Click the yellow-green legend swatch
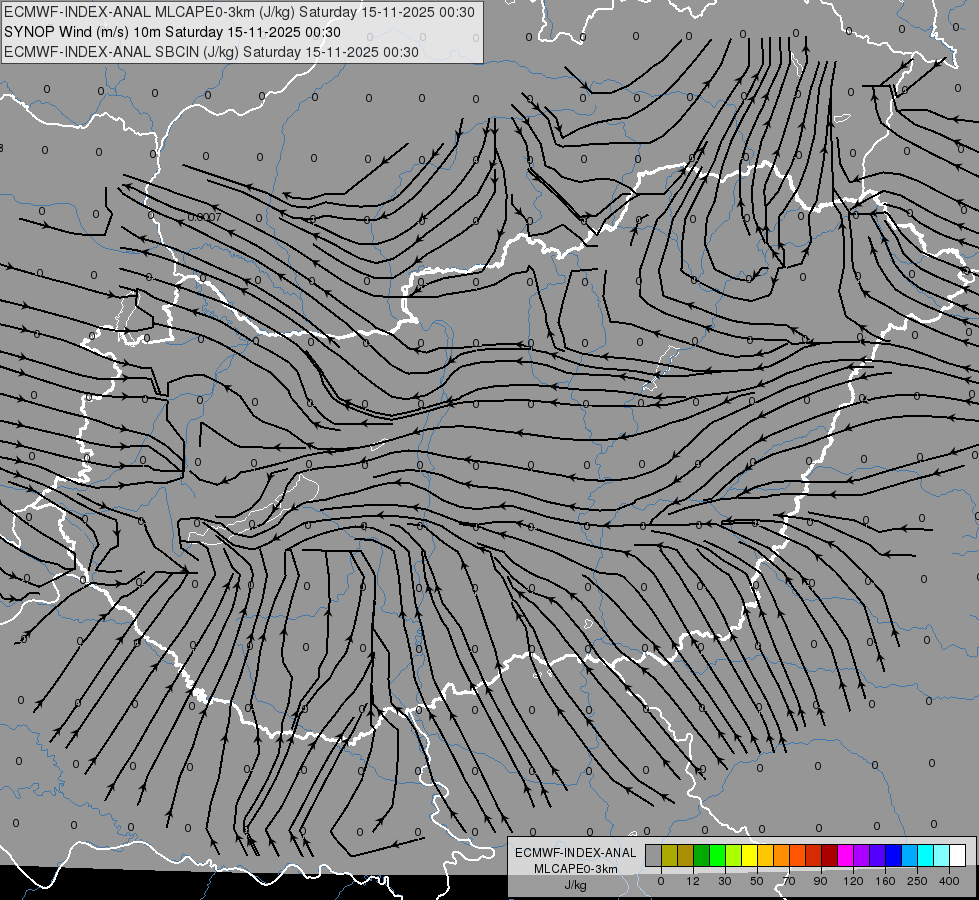Viewport: 979px width, 900px height. [734, 855]
